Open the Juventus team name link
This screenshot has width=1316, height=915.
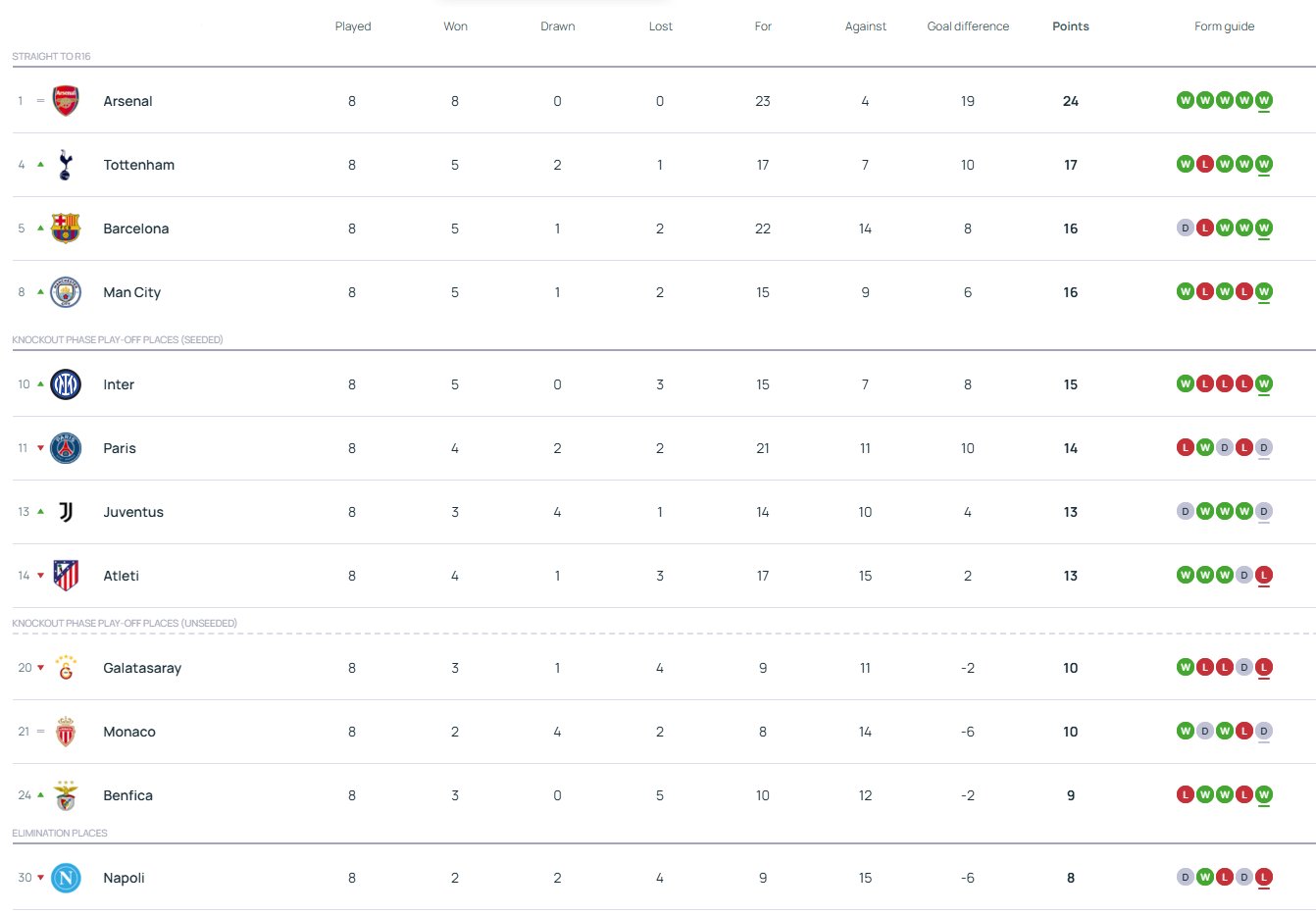[133, 512]
